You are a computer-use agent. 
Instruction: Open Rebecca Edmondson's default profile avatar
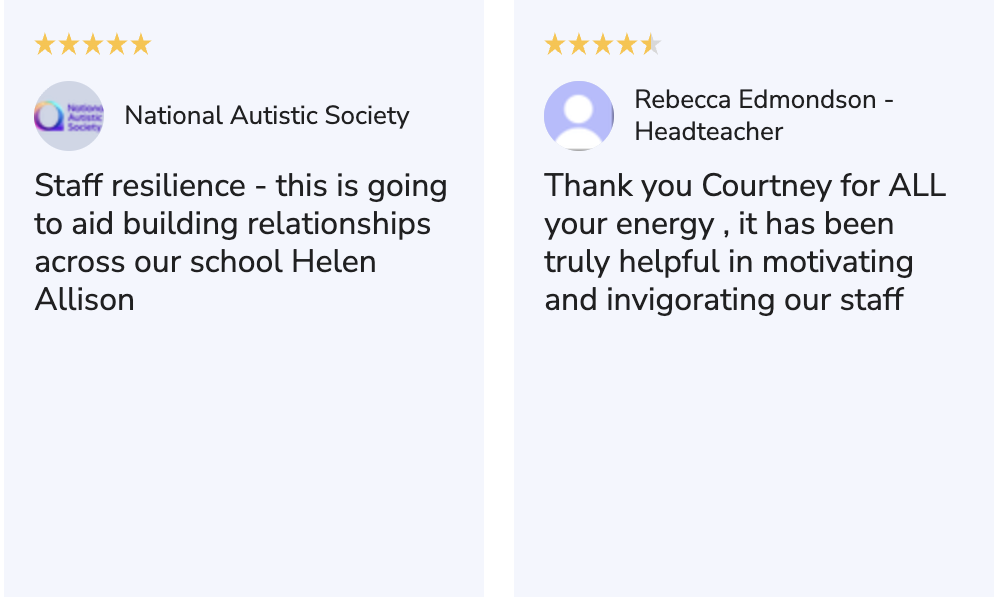pos(579,116)
